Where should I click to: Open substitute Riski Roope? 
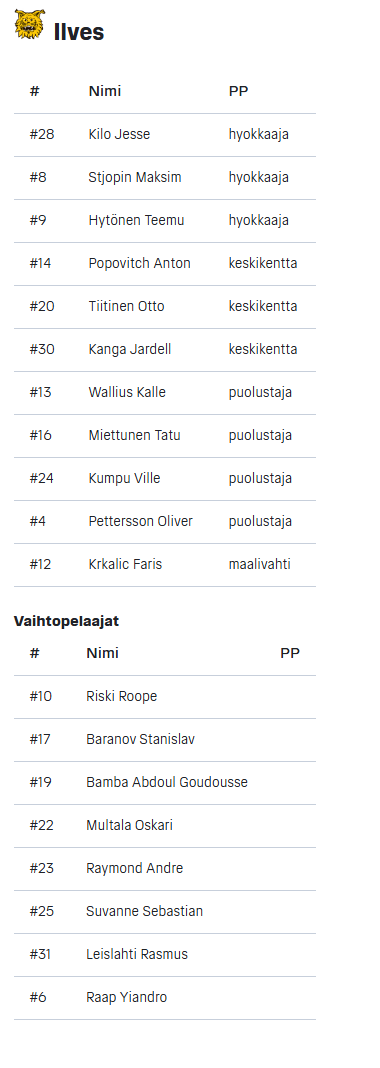pos(165,697)
